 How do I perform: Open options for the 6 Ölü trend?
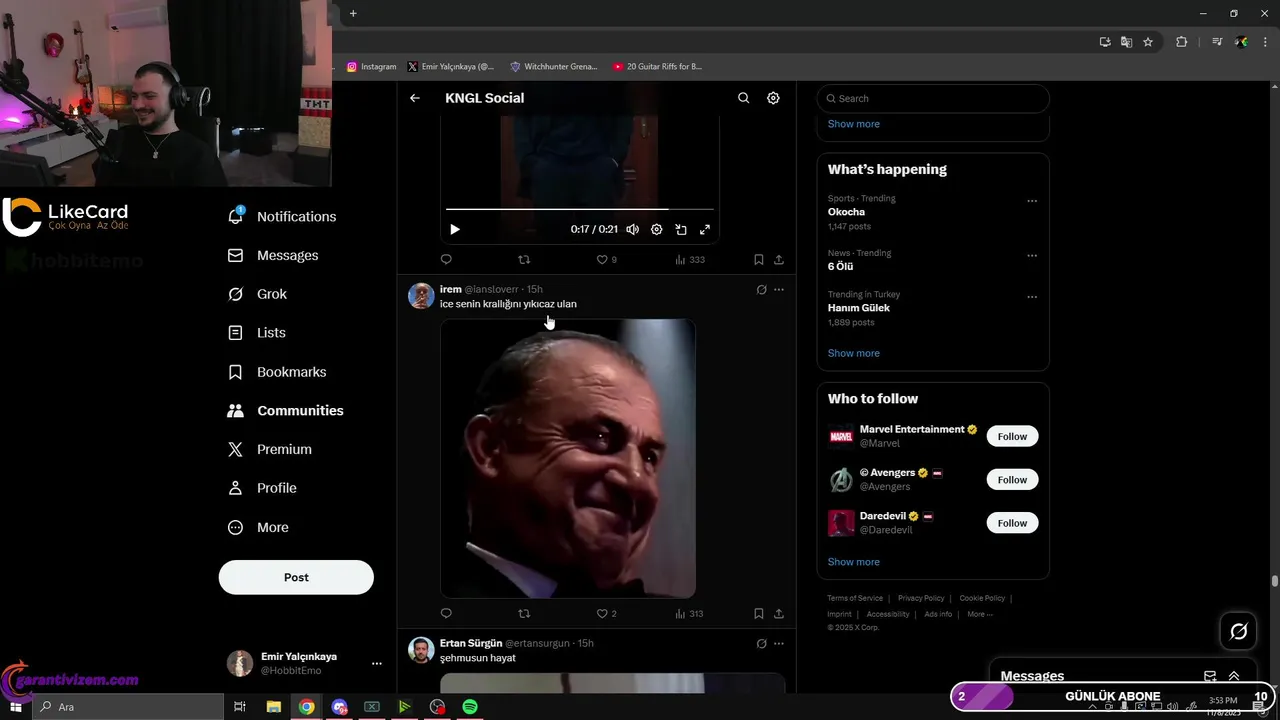[x=1032, y=256]
